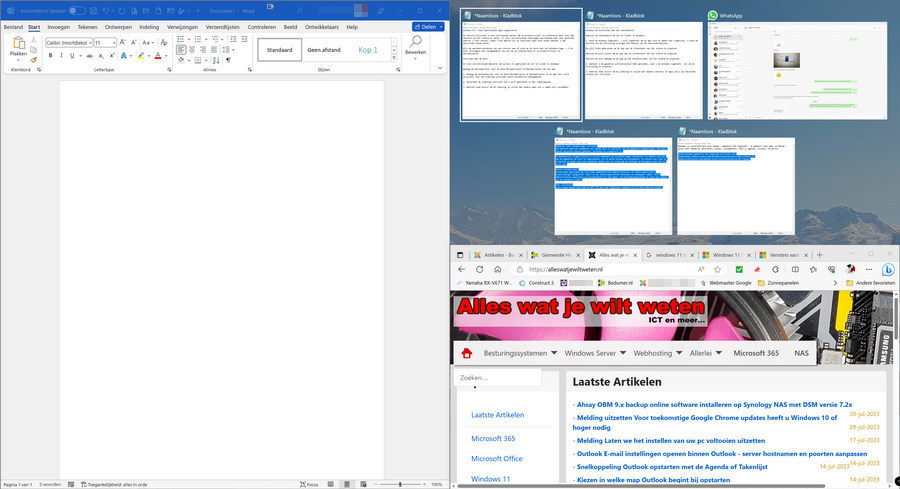The image size is (900, 489).
Task: Open the font color dropdown arrow
Action: pos(166,56)
